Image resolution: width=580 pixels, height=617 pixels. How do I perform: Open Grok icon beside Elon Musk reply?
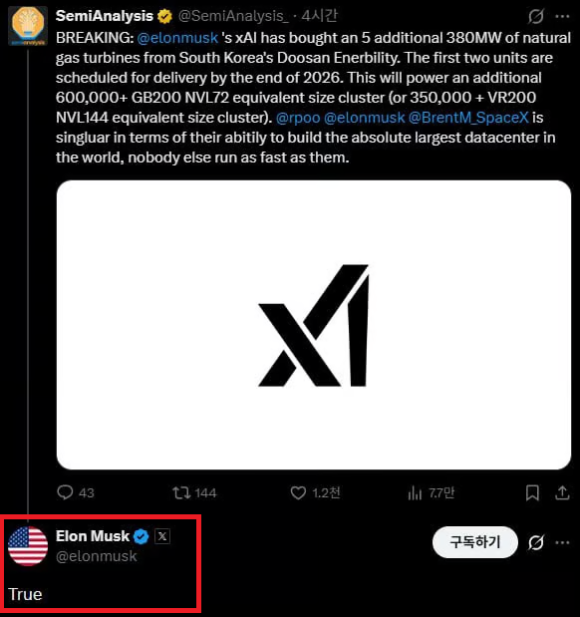(536, 543)
